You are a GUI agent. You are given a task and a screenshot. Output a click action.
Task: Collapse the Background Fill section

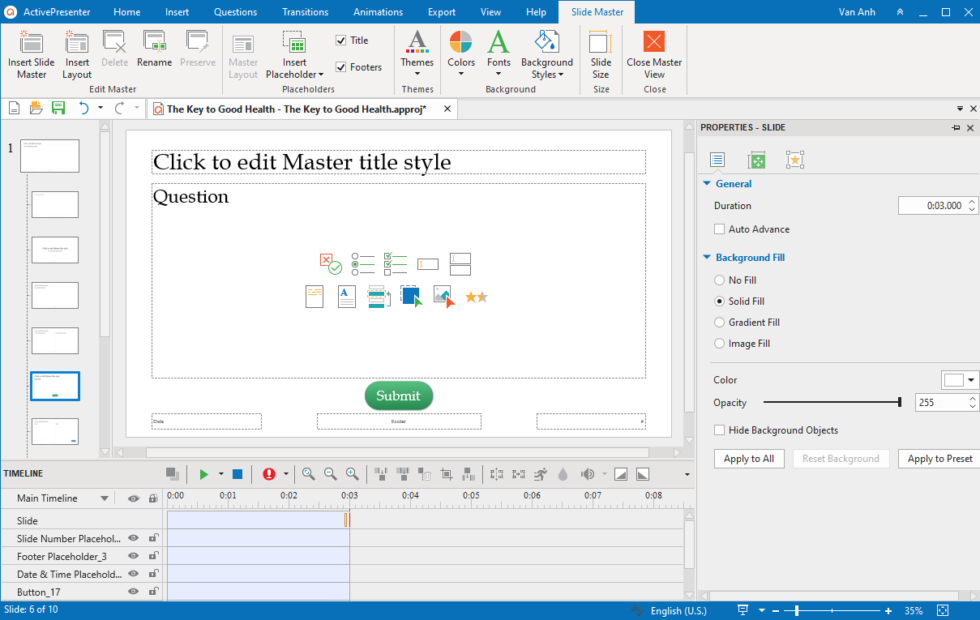707,257
